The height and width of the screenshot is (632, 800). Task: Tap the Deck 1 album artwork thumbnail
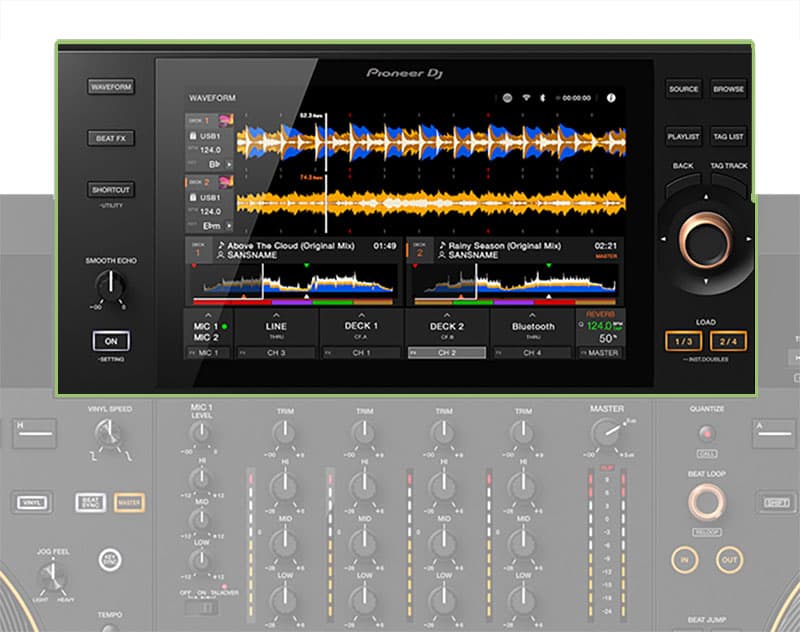[226, 120]
